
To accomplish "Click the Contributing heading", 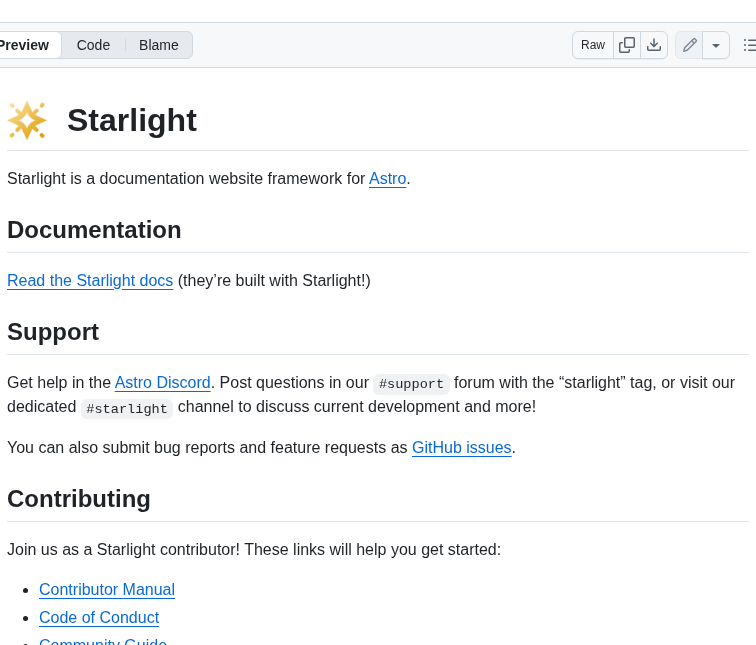I will point(79,499).
